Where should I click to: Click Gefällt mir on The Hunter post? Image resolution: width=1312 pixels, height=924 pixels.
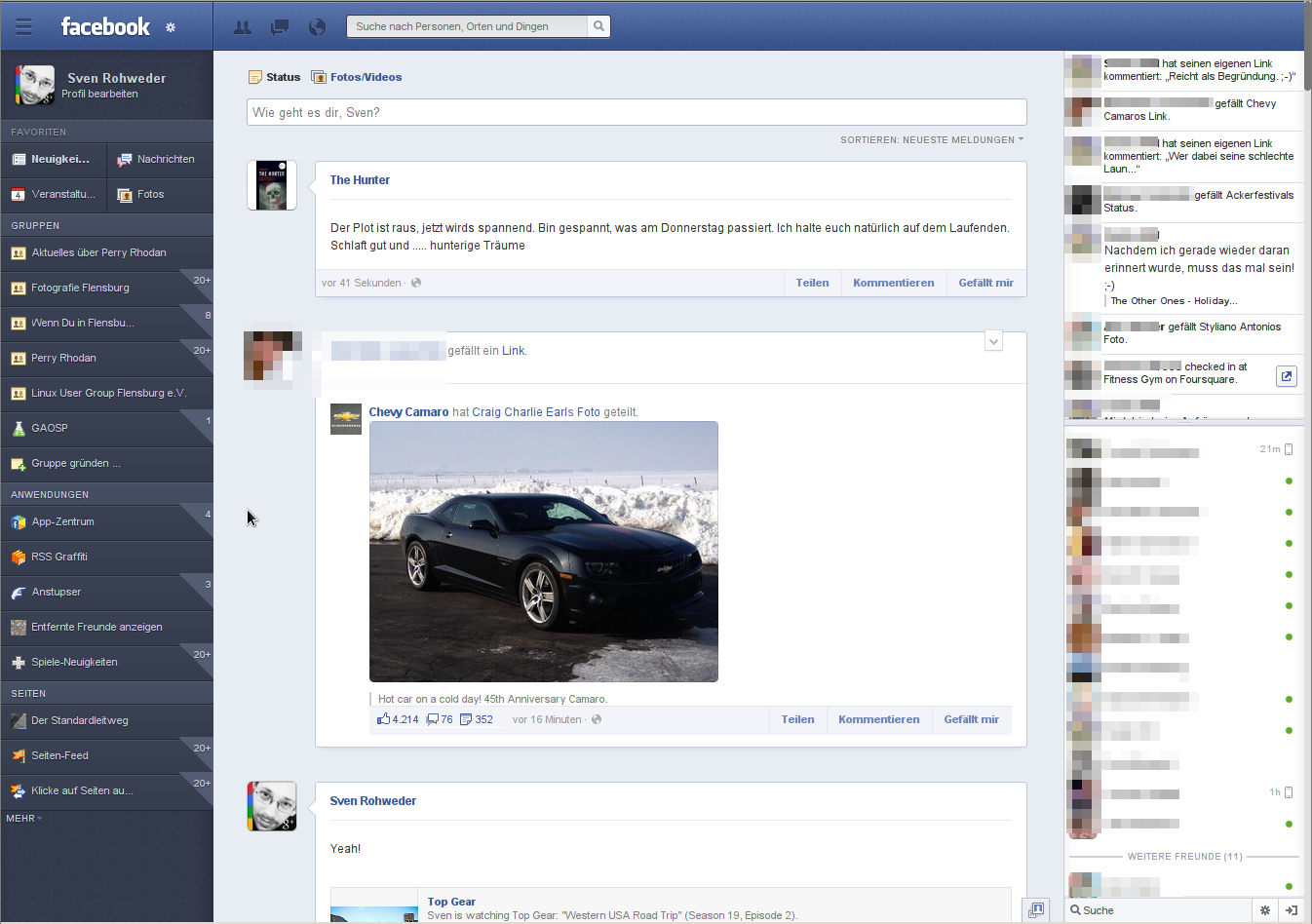pos(985,283)
